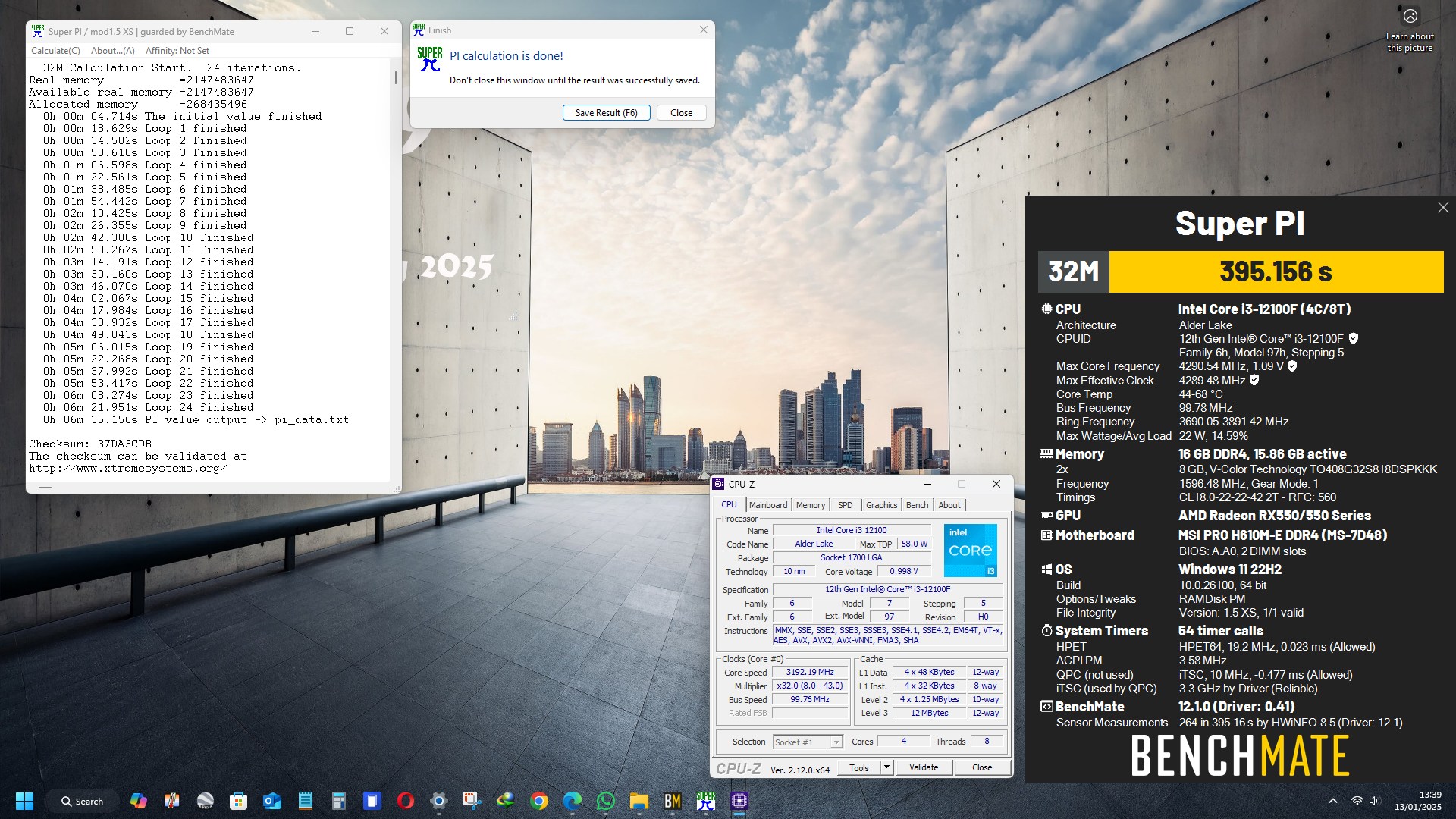Open Microsoft Store from taskbar
Screen dimensions: 1456x819
[x=239, y=801]
